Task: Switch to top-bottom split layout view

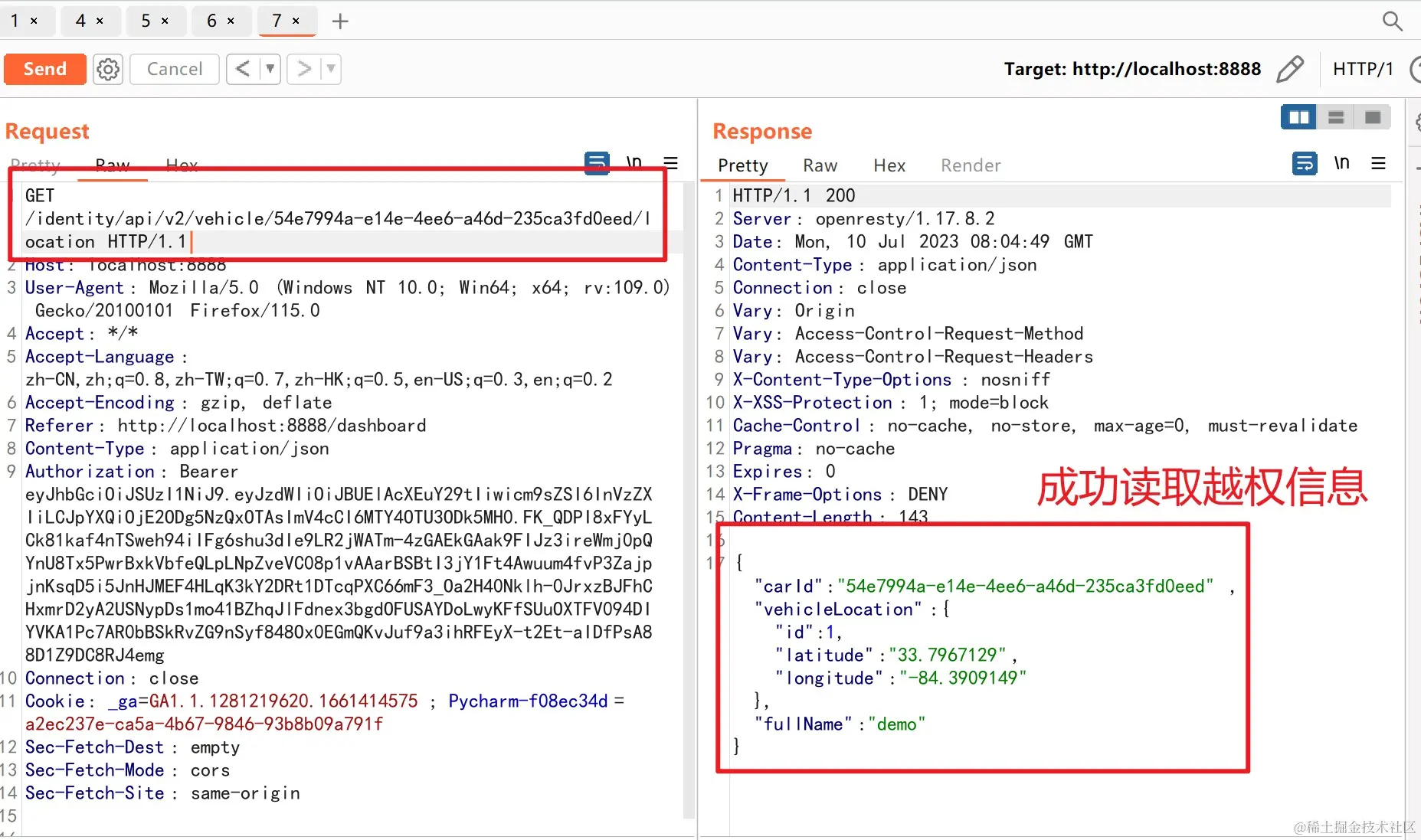Action: [1336, 117]
